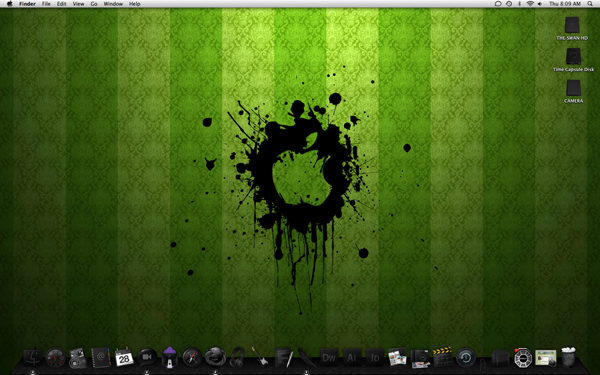600x375 pixels.
Task: Open iCal calendar showing 28
Action: click(x=124, y=357)
